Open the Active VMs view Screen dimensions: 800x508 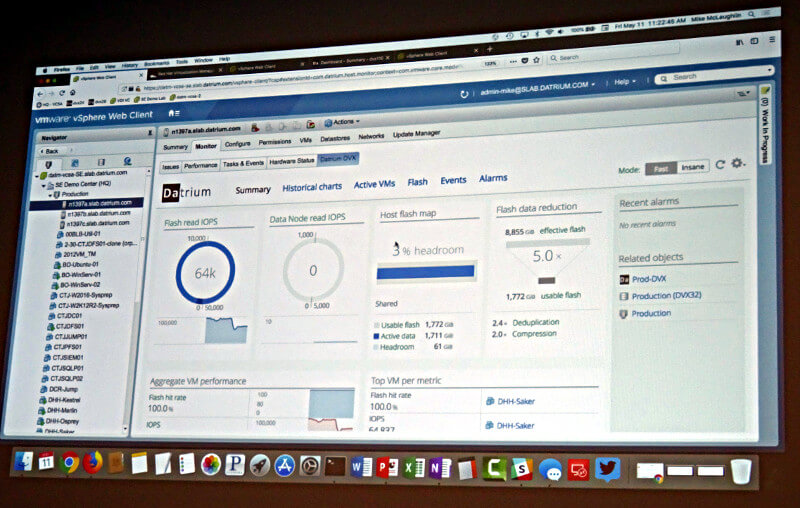(374, 184)
